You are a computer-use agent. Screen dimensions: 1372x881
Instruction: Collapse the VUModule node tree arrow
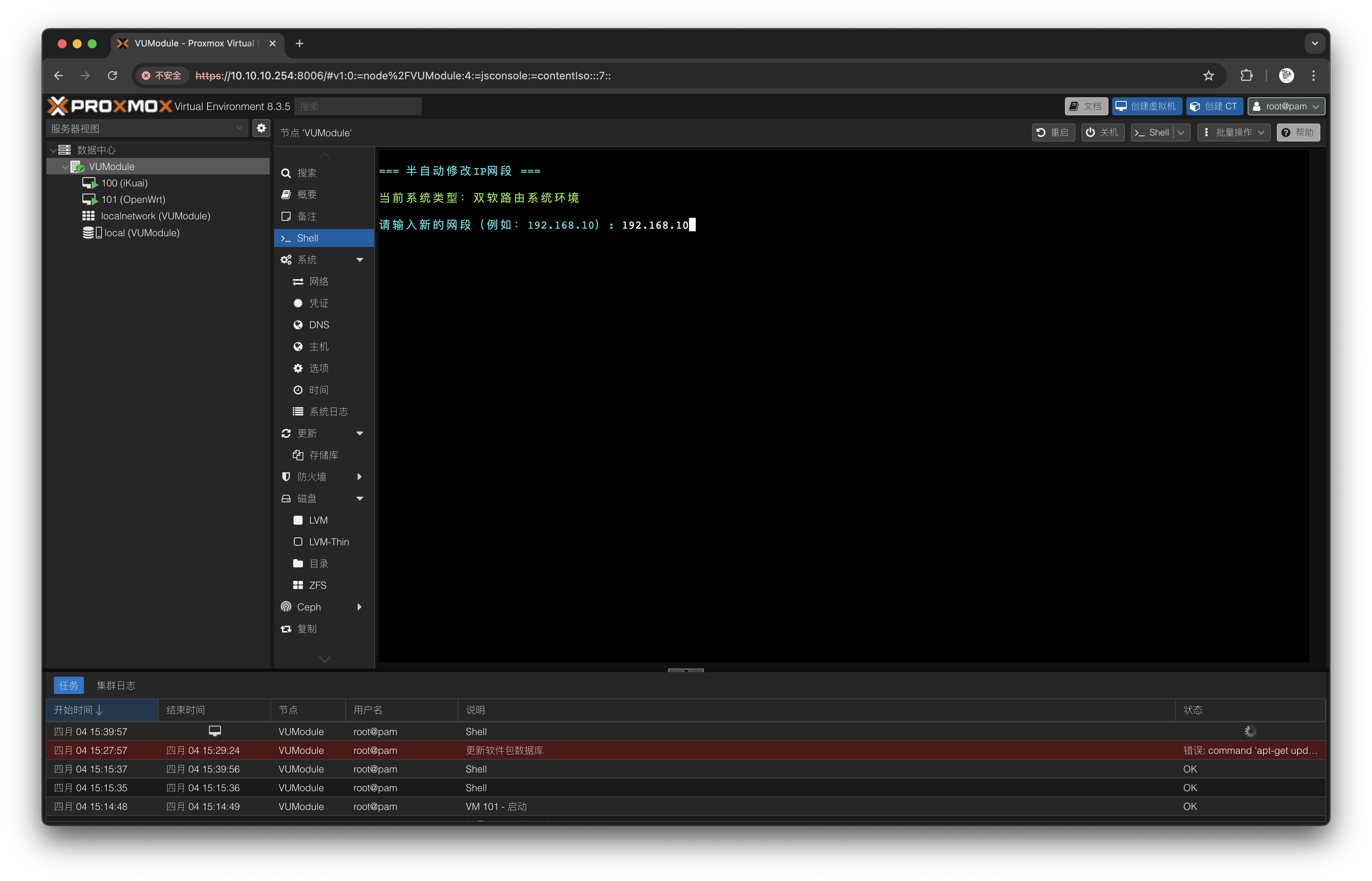tap(65, 167)
